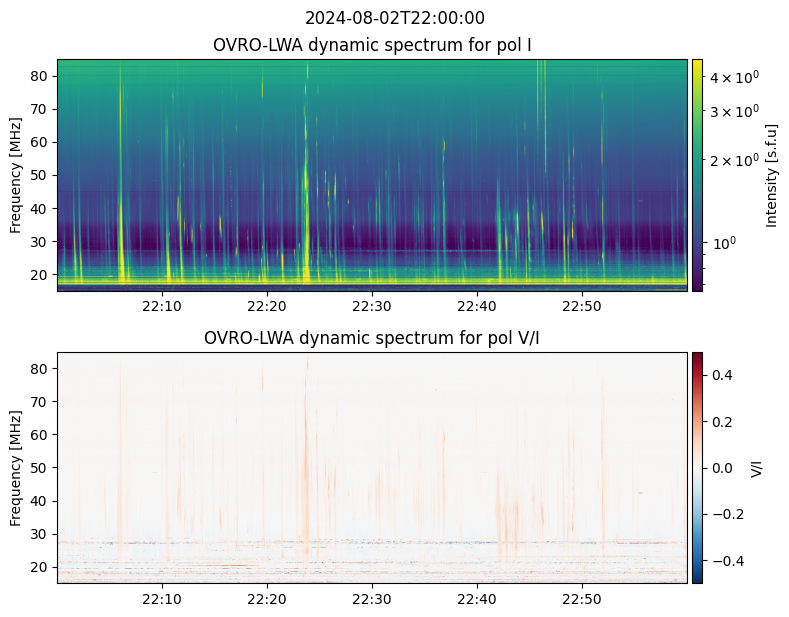Image resolution: width=789 pixels, height=617 pixels.
Task: Click the 0.0 tick on V/I colorbar
Action: click(723, 468)
